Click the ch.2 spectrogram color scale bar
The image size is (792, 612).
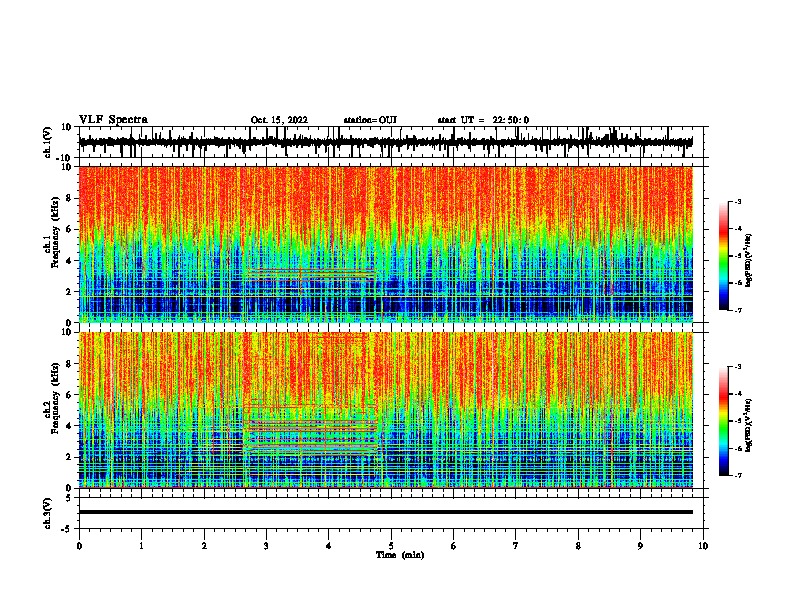coord(723,421)
